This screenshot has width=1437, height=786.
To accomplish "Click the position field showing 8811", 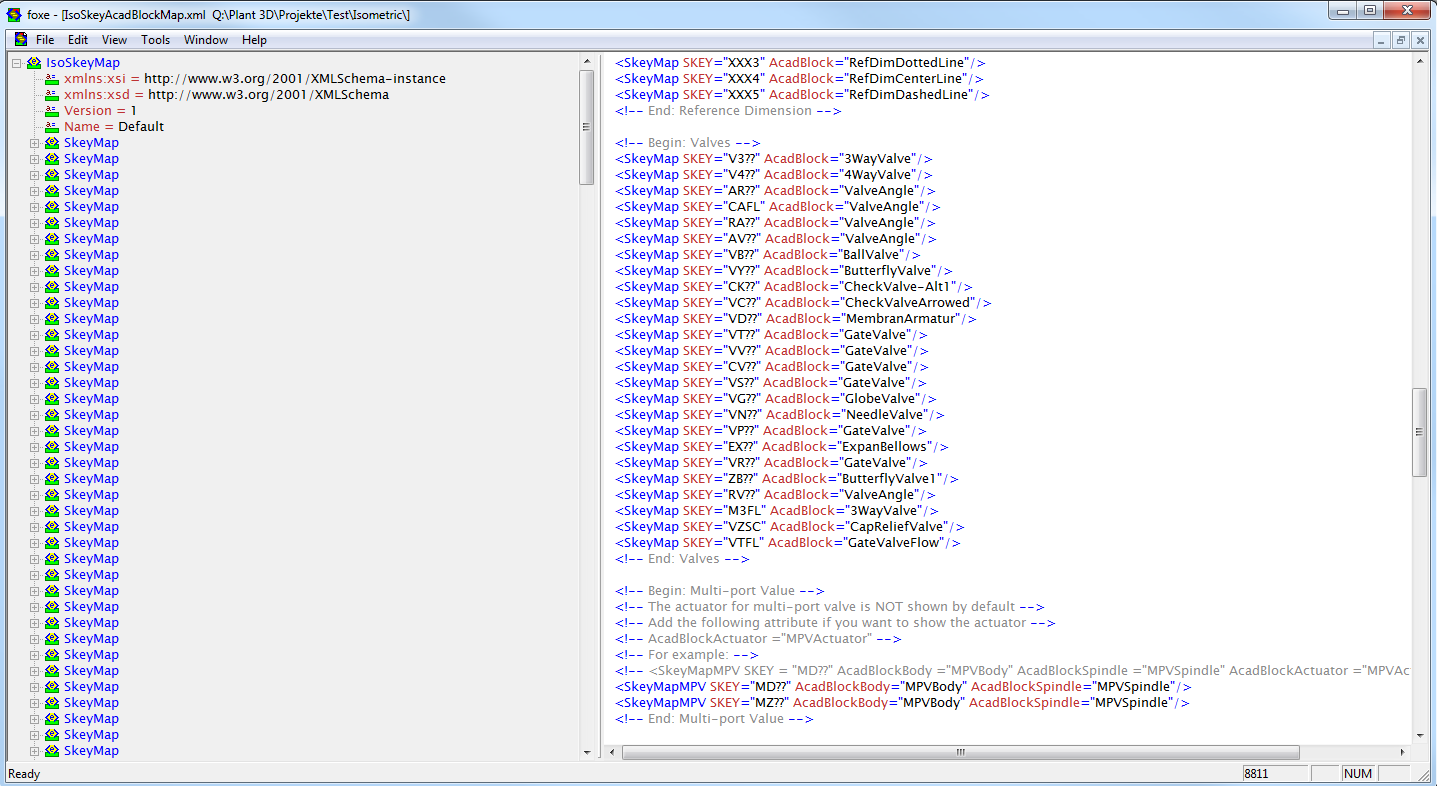I will pos(1275,772).
